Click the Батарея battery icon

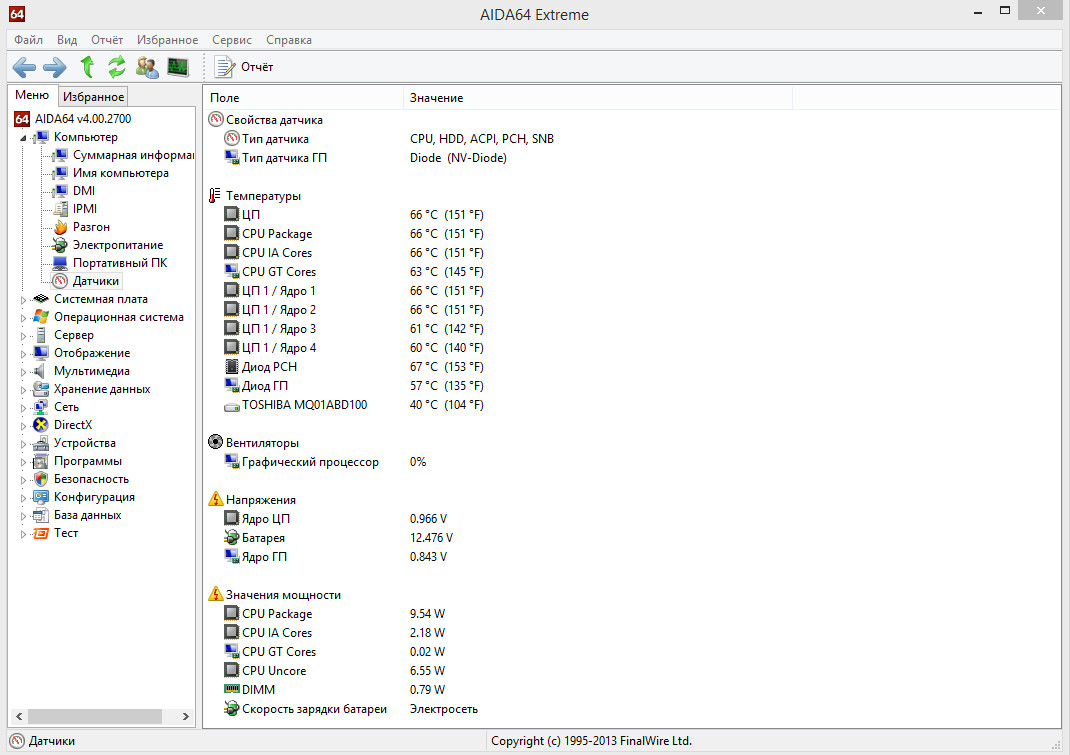pyautogui.click(x=232, y=537)
